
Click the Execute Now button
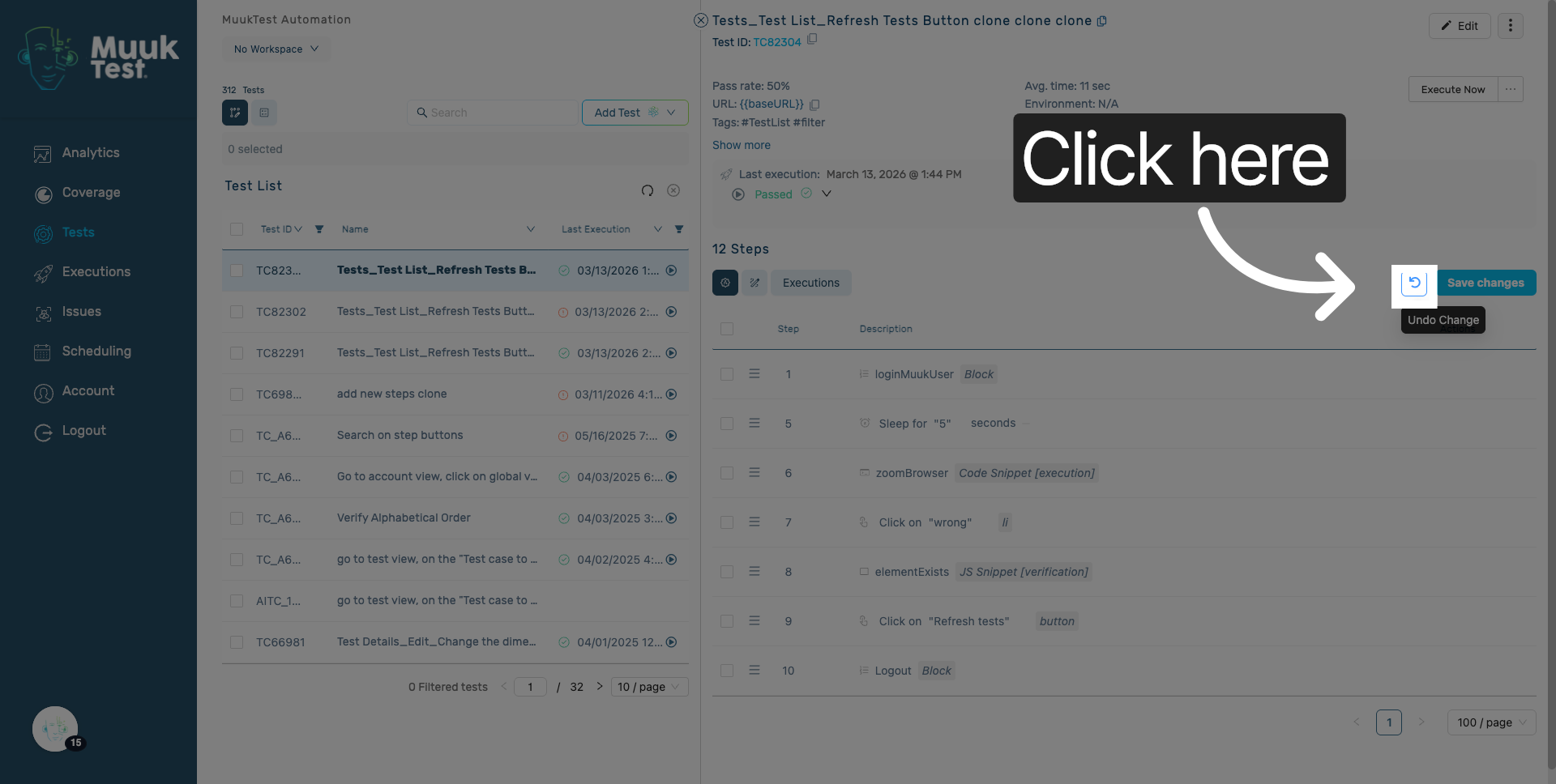coord(1453,89)
